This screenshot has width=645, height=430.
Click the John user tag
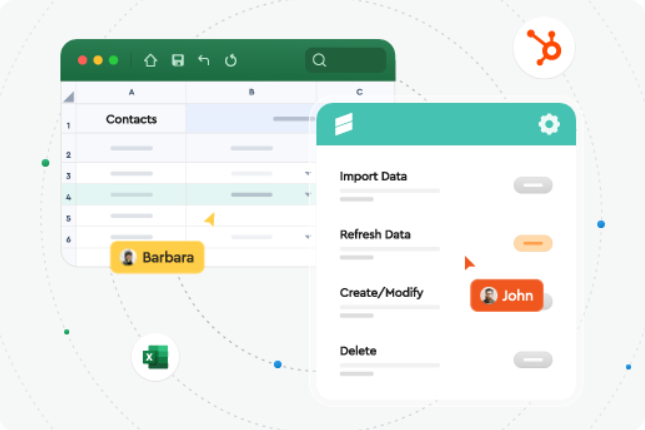click(x=506, y=295)
